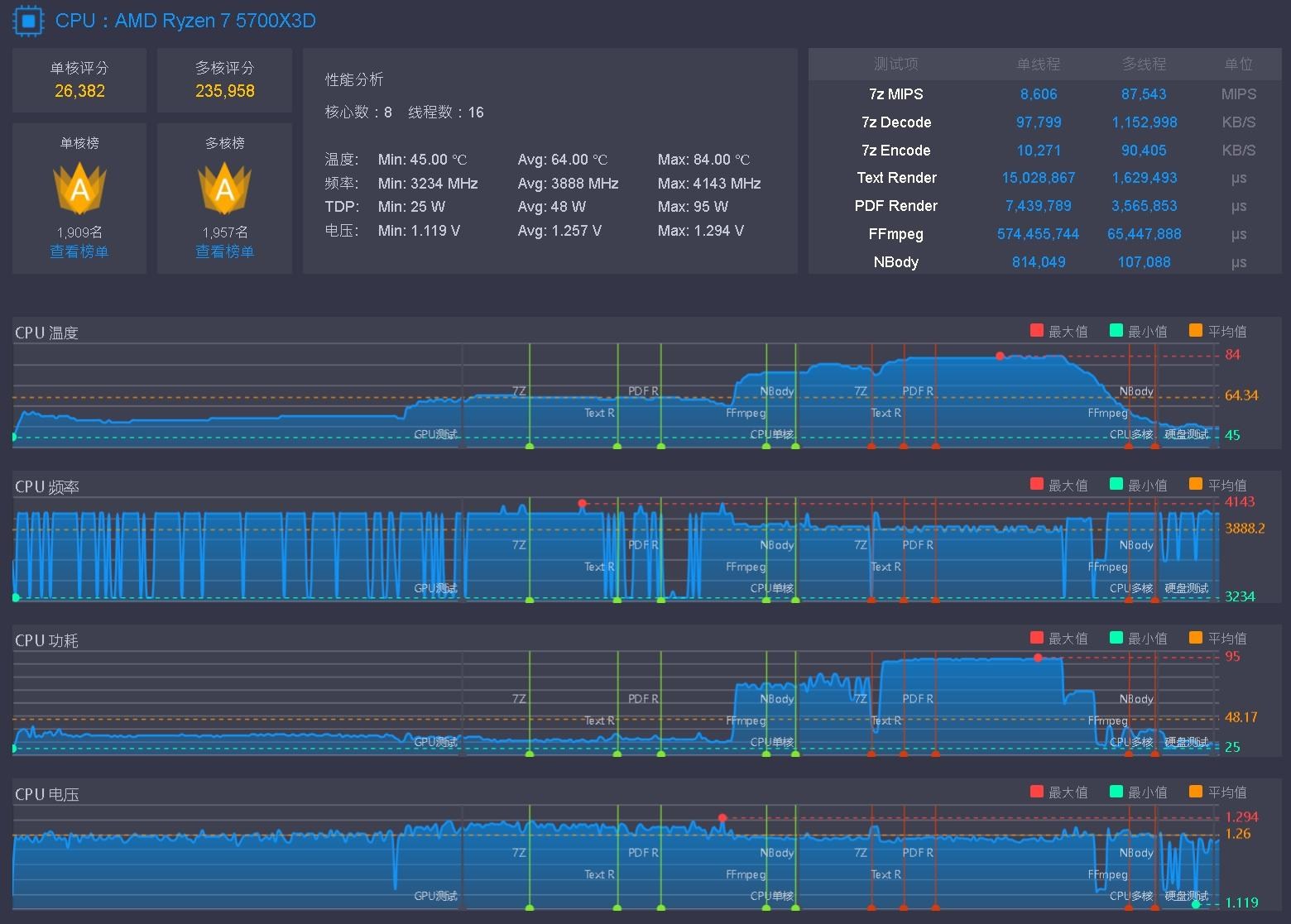The height and width of the screenshot is (924, 1291).
Task: Click the CPU chip icon beside the CPU title
Action: tap(27, 20)
